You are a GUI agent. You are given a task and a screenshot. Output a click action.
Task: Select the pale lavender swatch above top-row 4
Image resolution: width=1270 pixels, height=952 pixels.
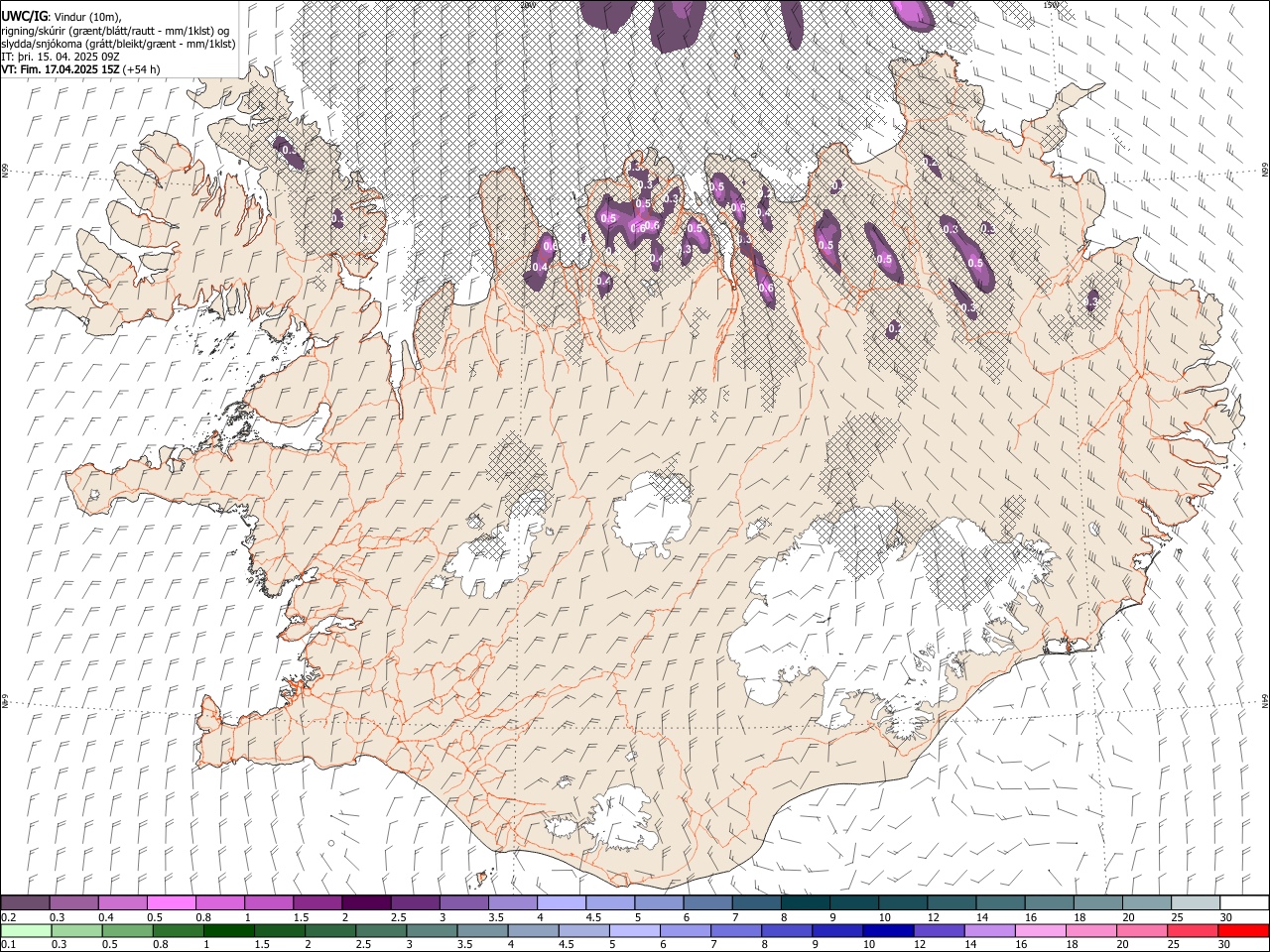coord(562,903)
